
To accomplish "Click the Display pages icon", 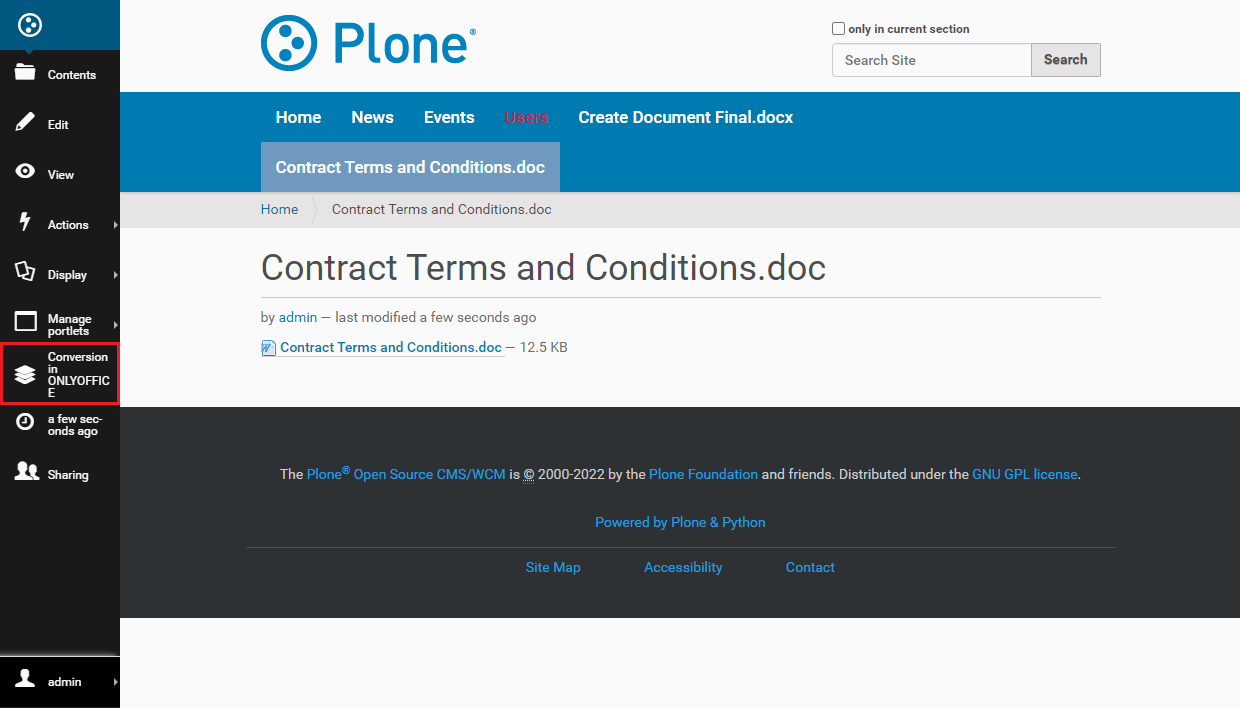I will pos(26,272).
